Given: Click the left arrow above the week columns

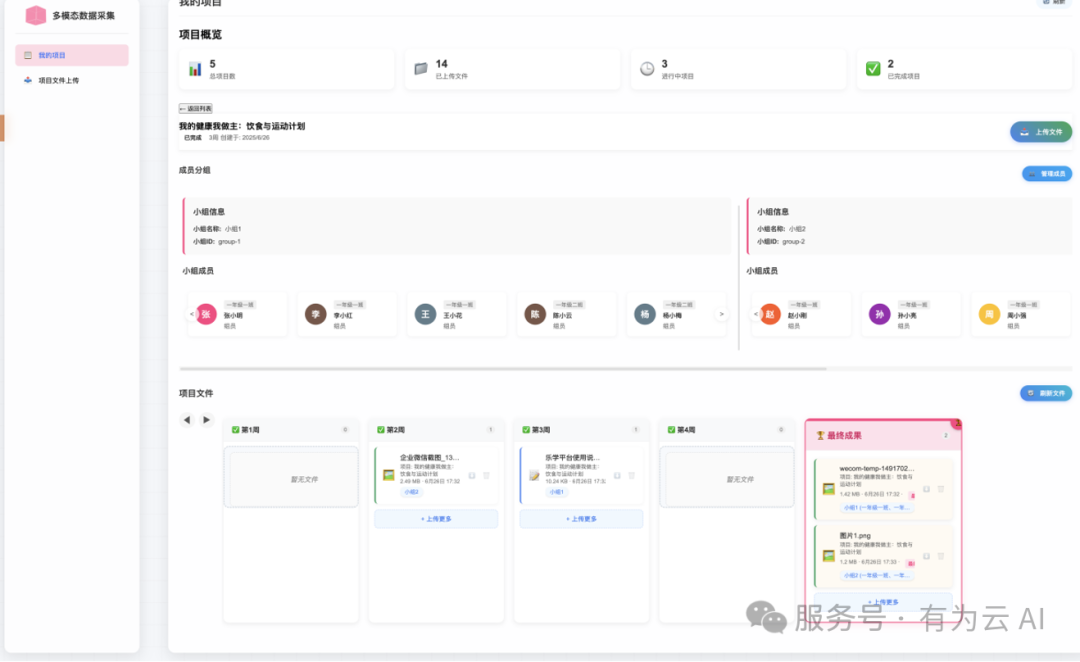Looking at the screenshot, I should pyautogui.click(x=188, y=420).
